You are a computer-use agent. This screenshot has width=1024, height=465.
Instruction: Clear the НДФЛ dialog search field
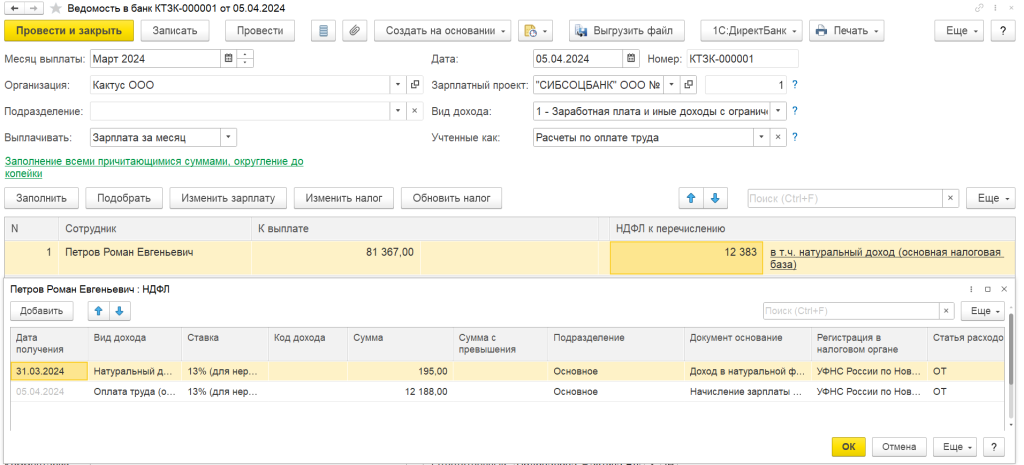pyautogui.click(x=947, y=311)
